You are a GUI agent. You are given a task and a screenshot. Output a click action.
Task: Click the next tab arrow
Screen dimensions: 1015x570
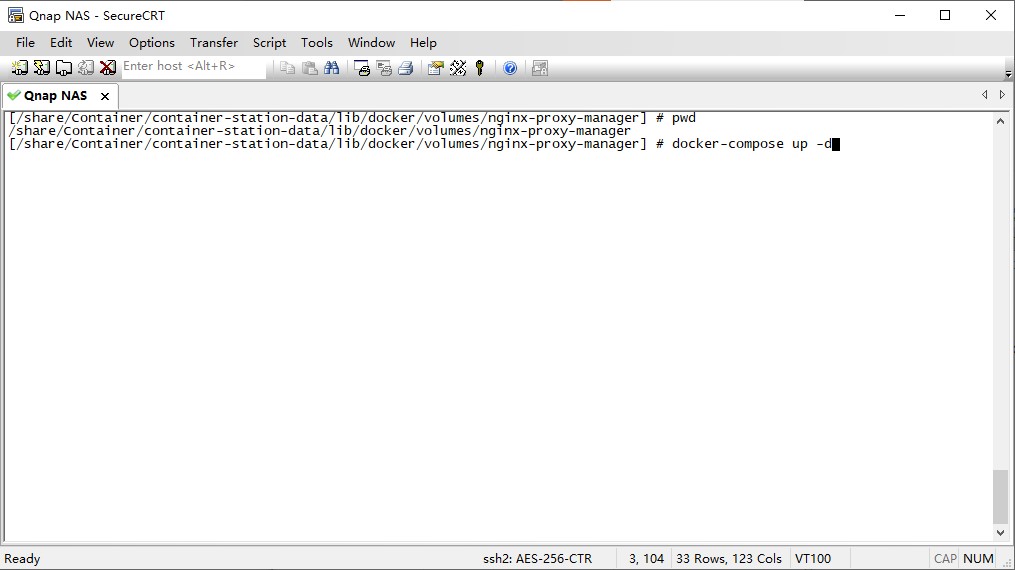pos(1002,94)
